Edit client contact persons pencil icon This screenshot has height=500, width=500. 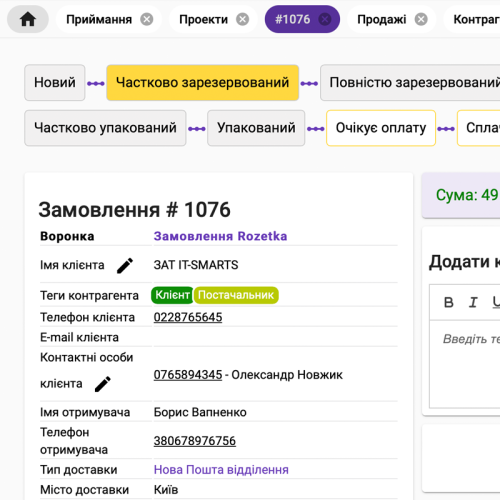click(x=103, y=384)
